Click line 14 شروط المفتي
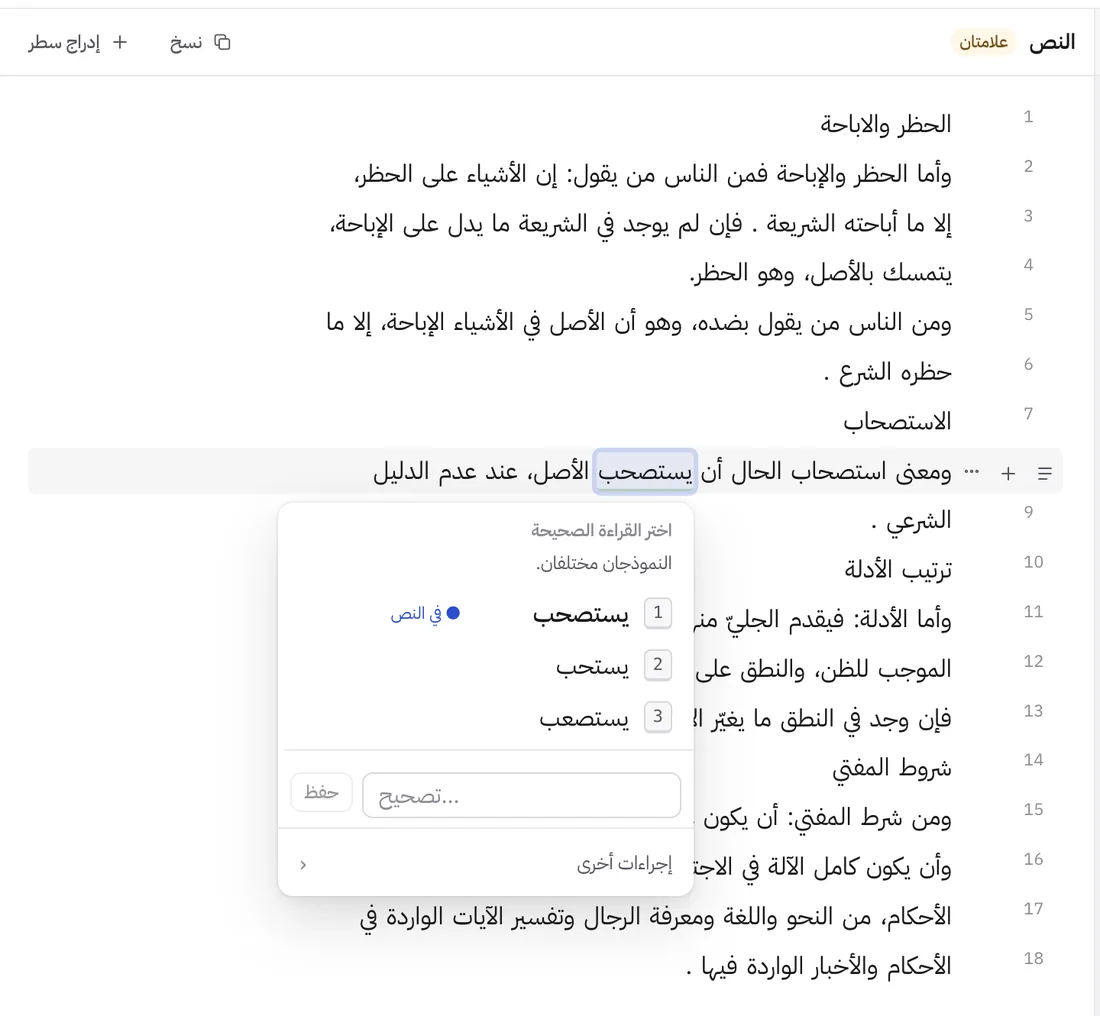 892,768
